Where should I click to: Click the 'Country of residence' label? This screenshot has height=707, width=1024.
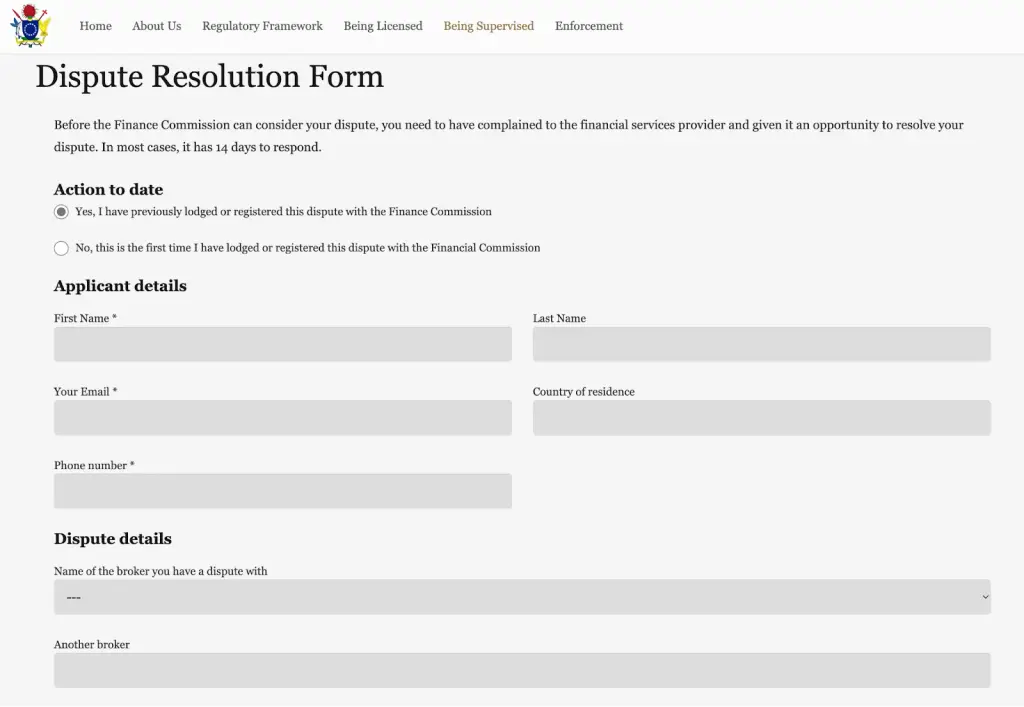584,392
